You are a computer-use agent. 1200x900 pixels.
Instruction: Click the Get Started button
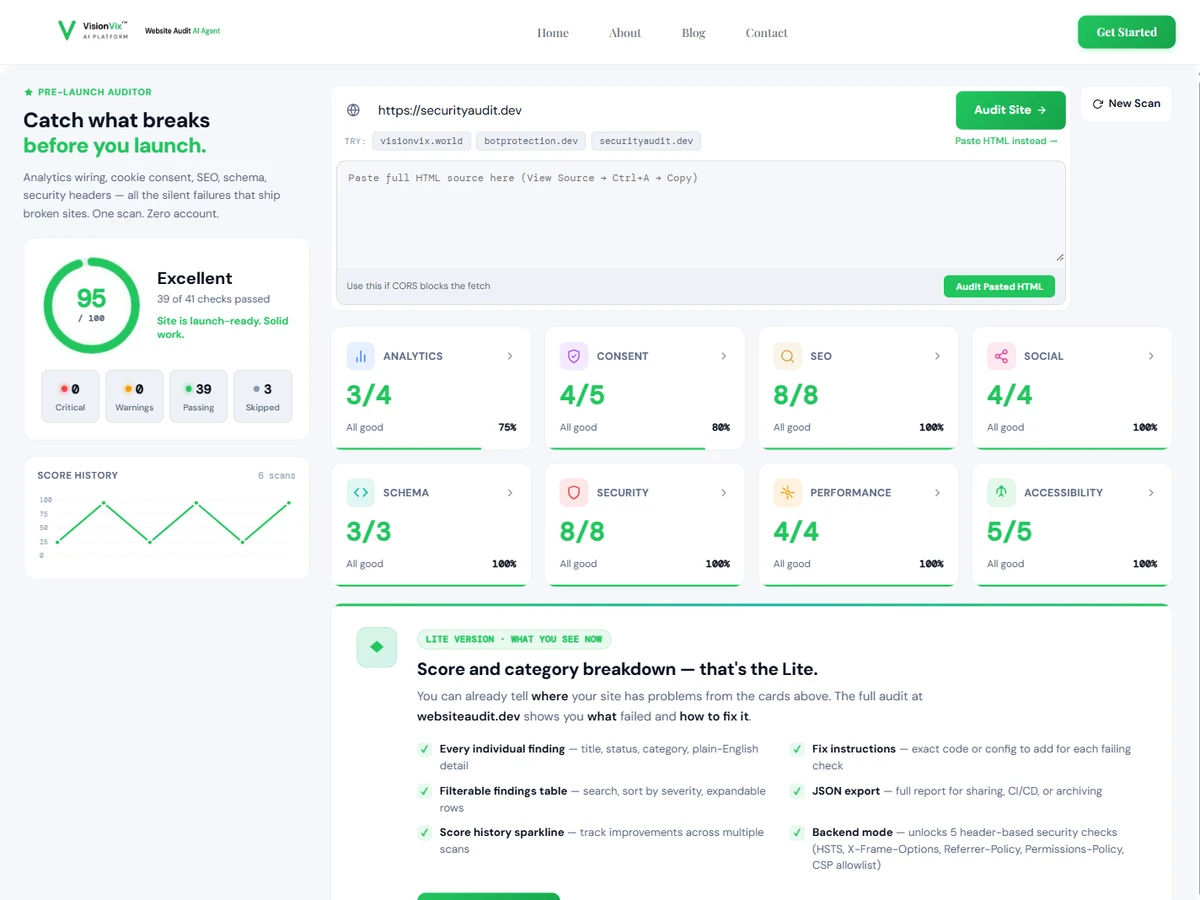pos(1127,32)
